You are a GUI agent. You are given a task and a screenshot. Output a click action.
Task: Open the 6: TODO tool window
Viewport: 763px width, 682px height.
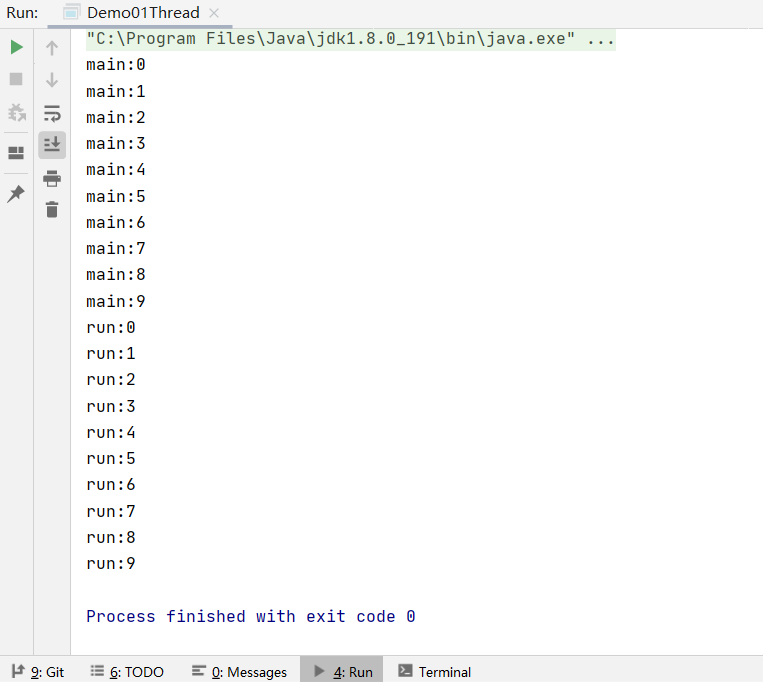[127, 671]
